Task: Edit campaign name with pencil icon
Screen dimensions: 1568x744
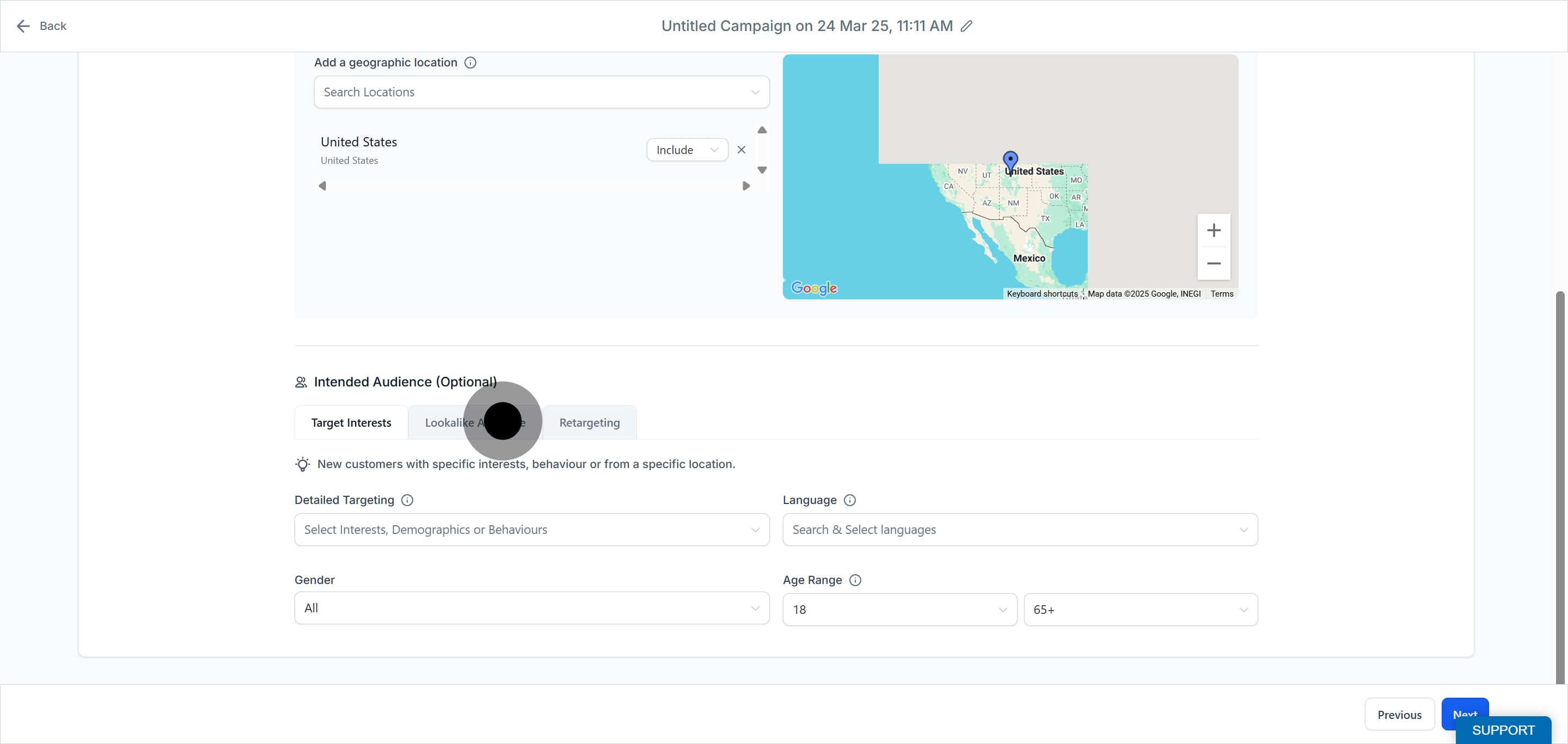Action: click(966, 26)
